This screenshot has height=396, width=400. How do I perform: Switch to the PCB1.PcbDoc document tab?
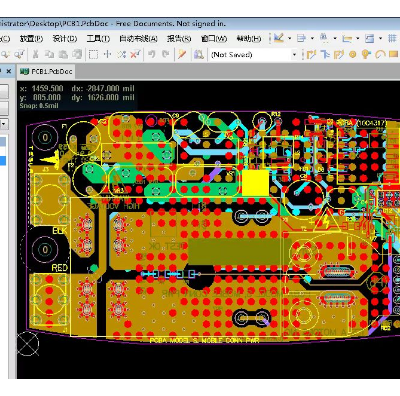(46, 71)
